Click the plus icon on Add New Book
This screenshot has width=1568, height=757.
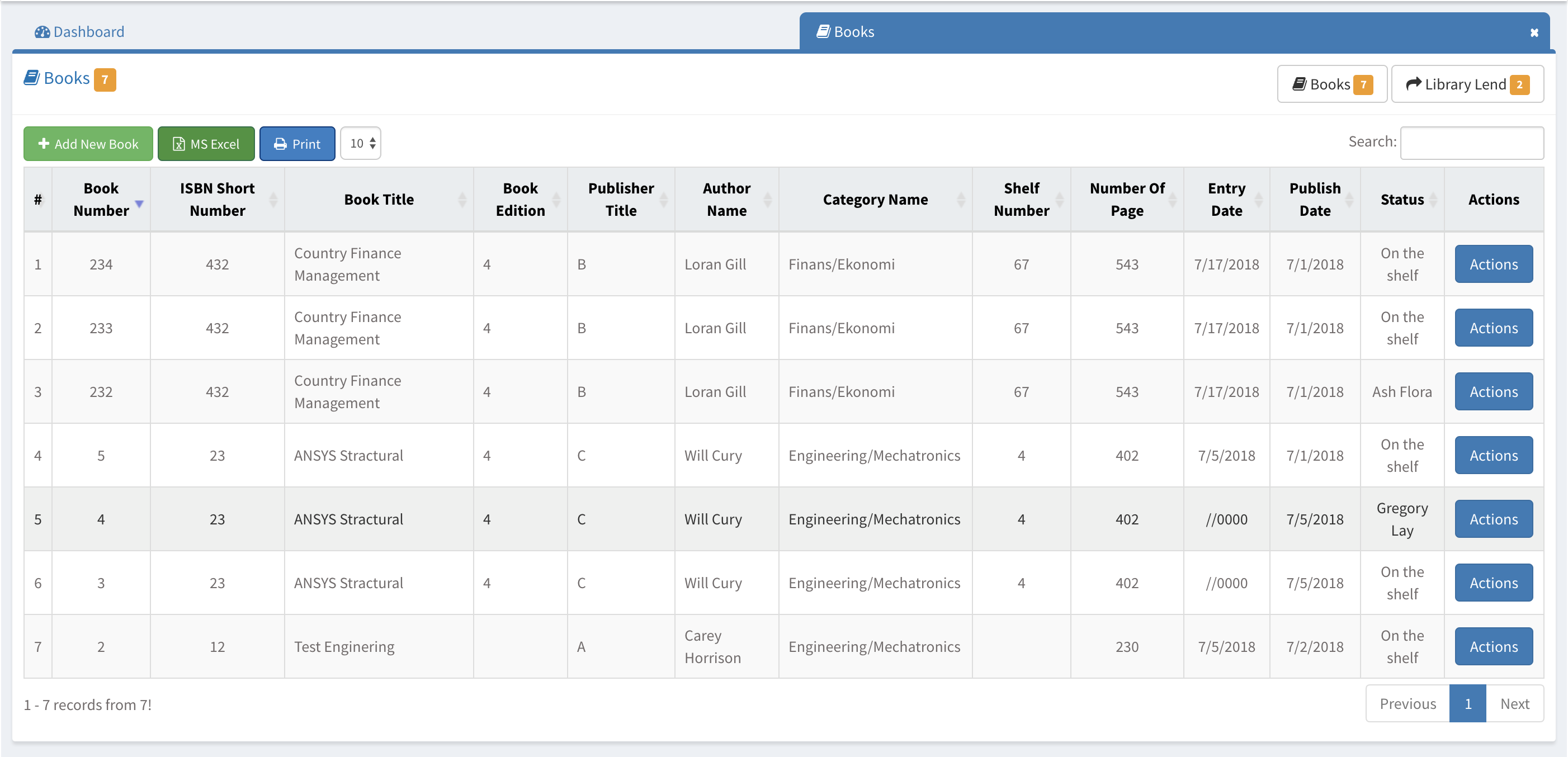pyautogui.click(x=44, y=144)
